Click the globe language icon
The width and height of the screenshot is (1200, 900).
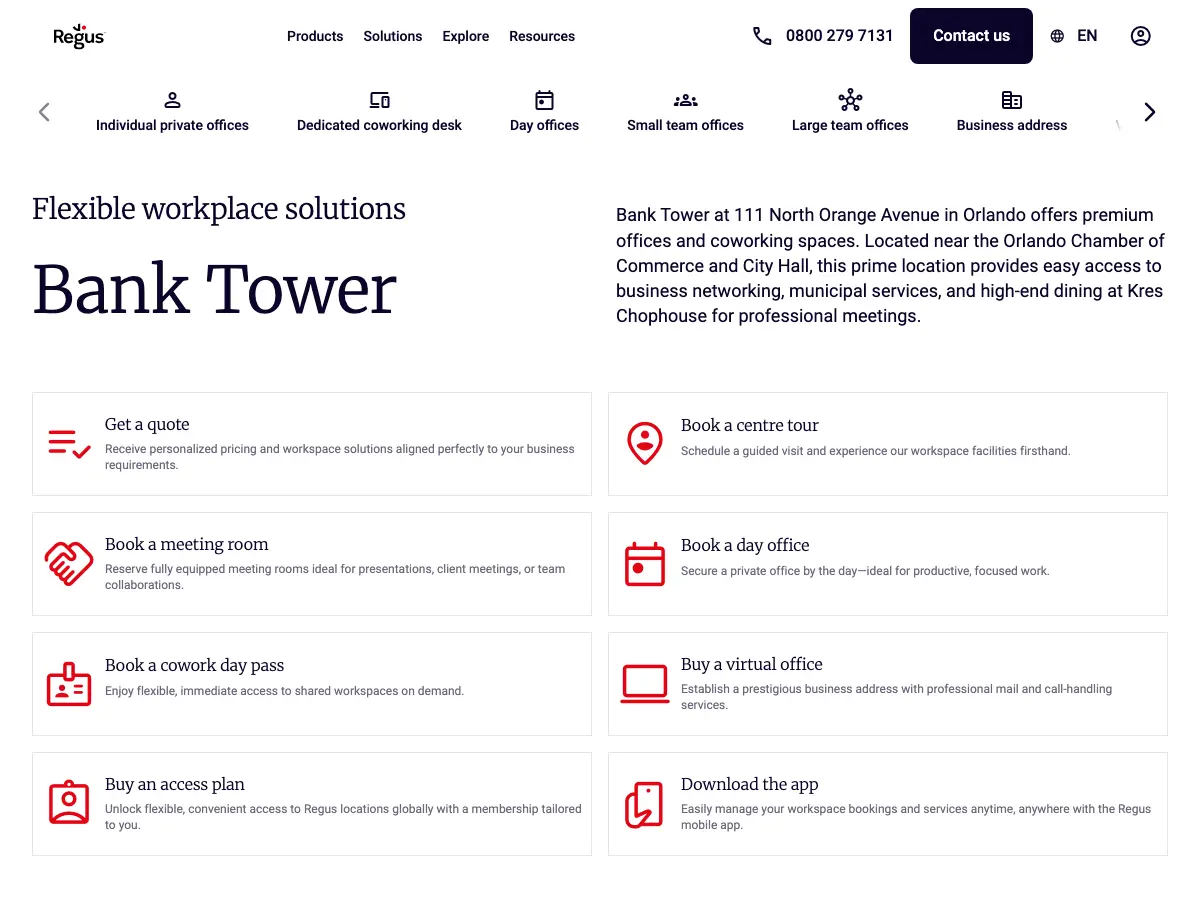pyautogui.click(x=1057, y=36)
